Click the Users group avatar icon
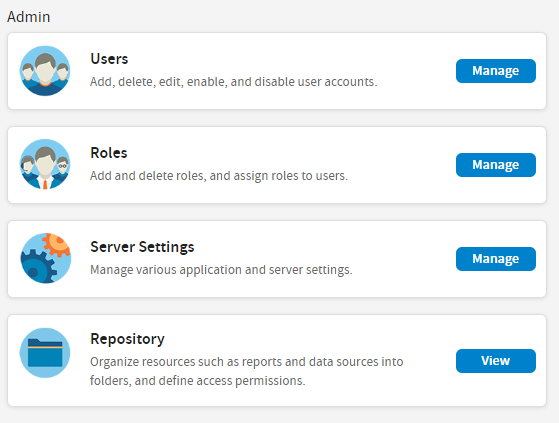559x423 pixels. [45, 71]
